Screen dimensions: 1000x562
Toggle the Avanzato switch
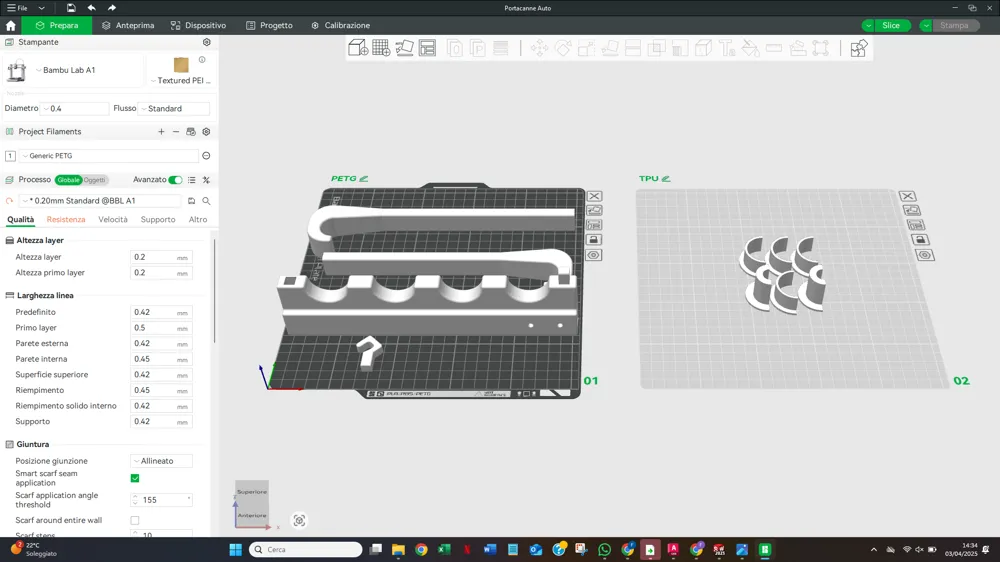[x=175, y=180]
